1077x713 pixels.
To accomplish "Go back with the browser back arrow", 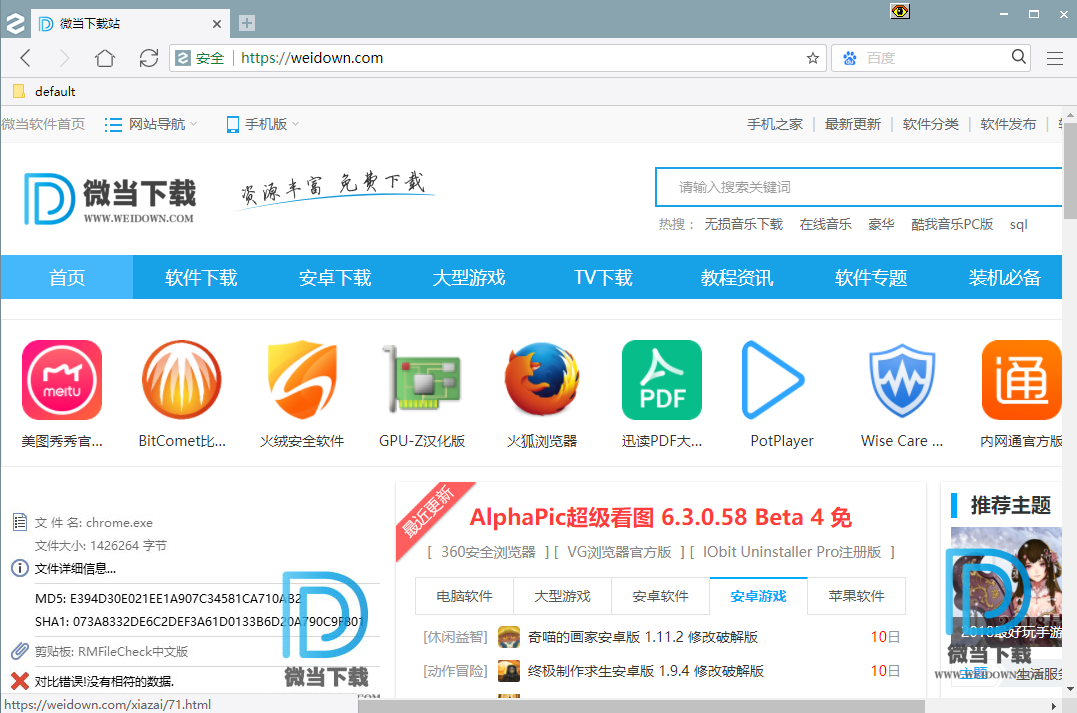I will pos(26,58).
